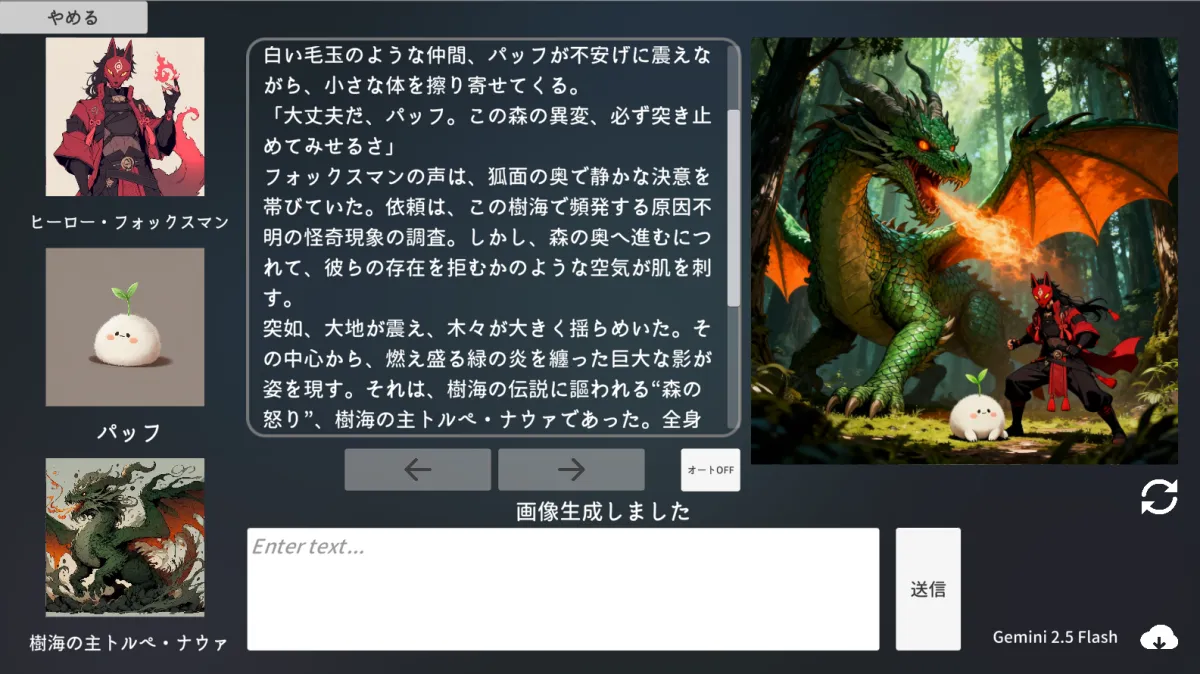Screen dimensions: 1200x674
Task: Click the Gemini 2.5 Flash model label
Action: 1055,637
